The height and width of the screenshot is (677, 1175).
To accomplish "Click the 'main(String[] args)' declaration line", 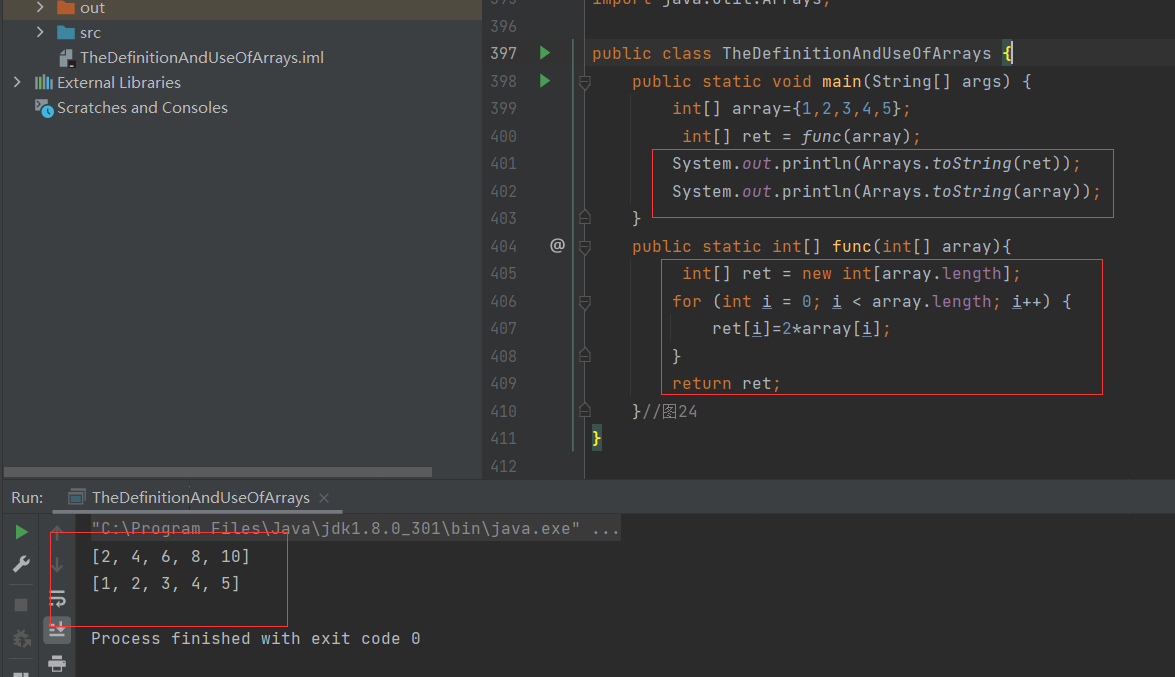I will tap(831, 81).
